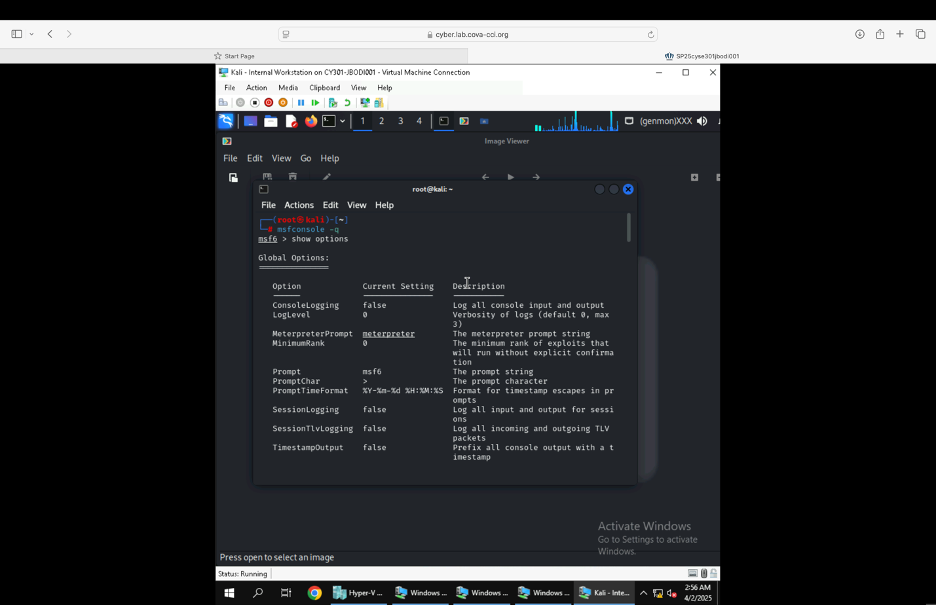Screen dimensions: 936x606
Task: Show hidden icons in the Windows system tray
Action: click(x=643, y=593)
